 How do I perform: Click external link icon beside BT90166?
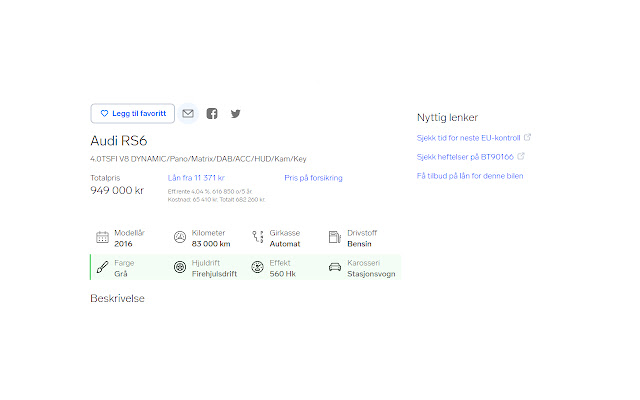coord(521,156)
